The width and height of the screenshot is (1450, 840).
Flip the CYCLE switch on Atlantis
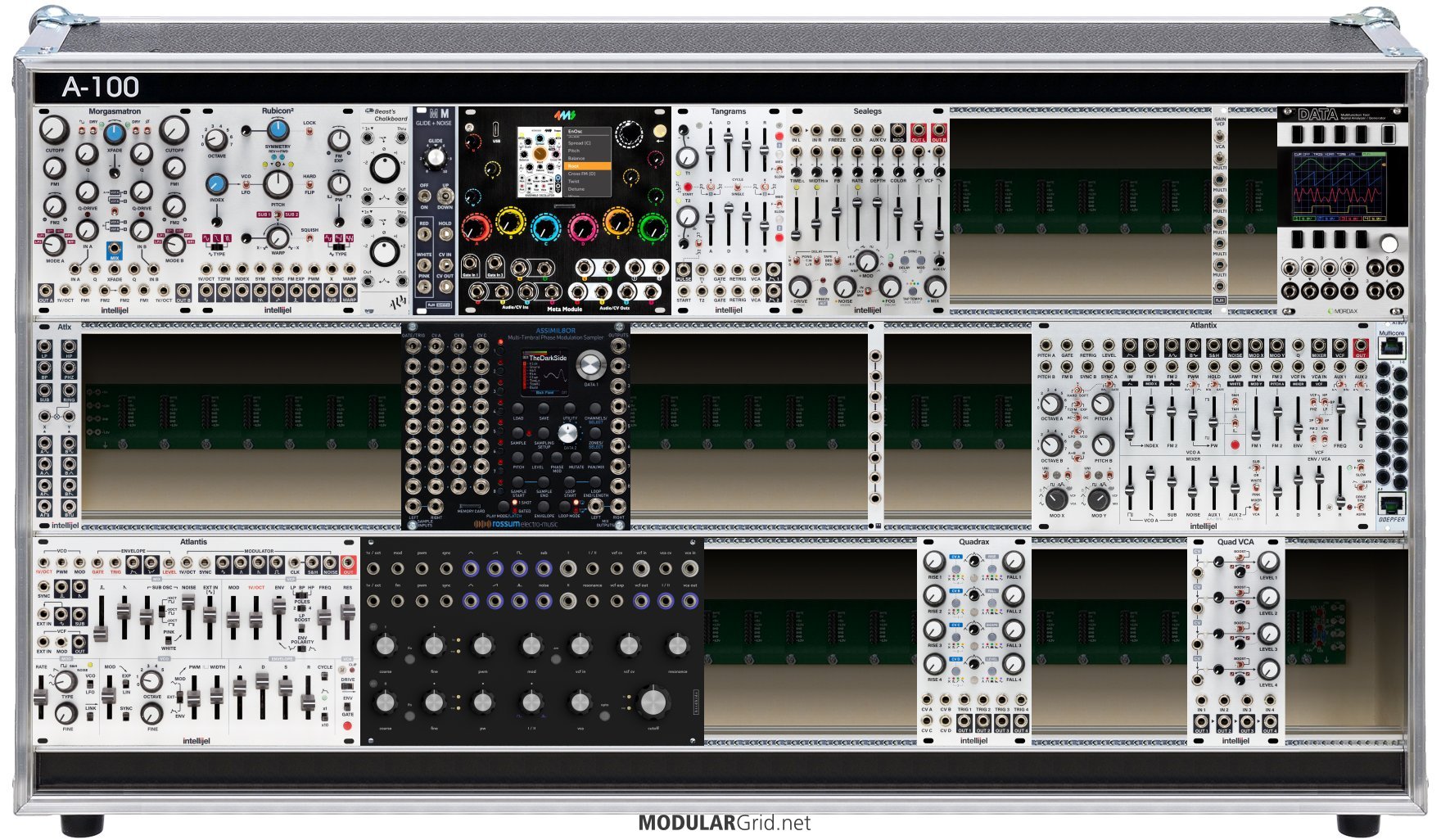(325, 678)
